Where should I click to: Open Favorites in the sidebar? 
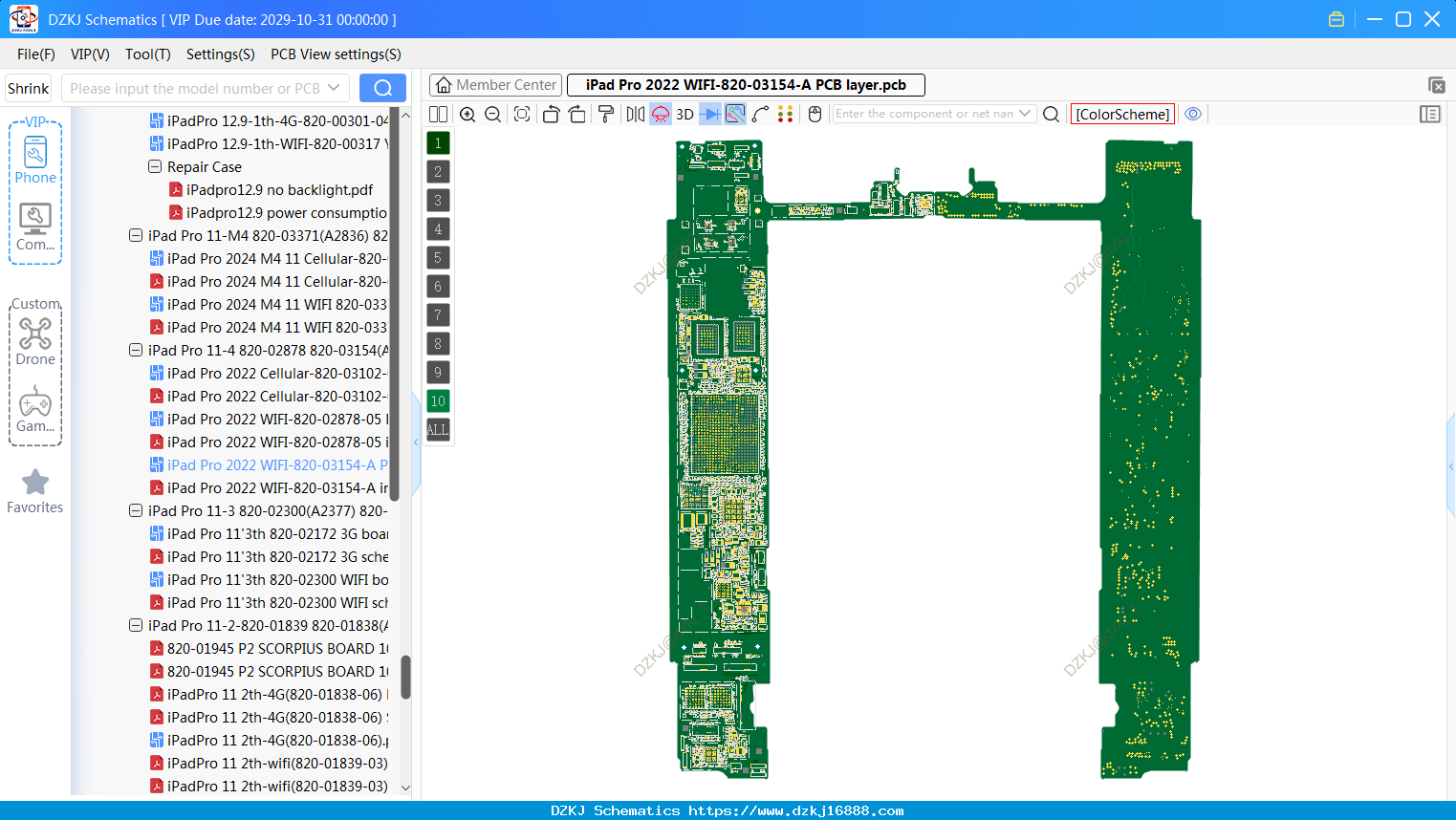tap(35, 491)
